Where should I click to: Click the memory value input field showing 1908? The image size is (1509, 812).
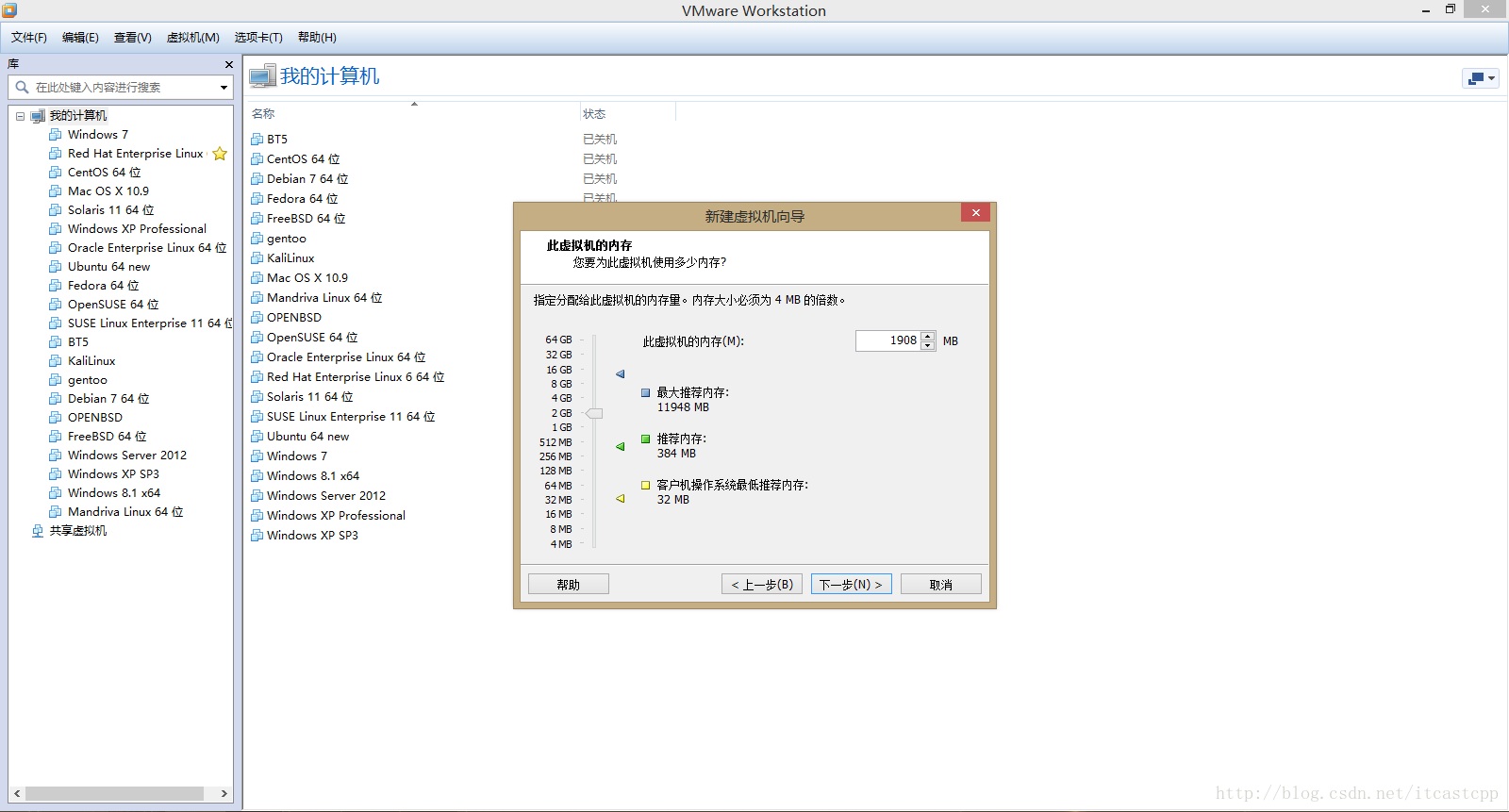[887, 340]
